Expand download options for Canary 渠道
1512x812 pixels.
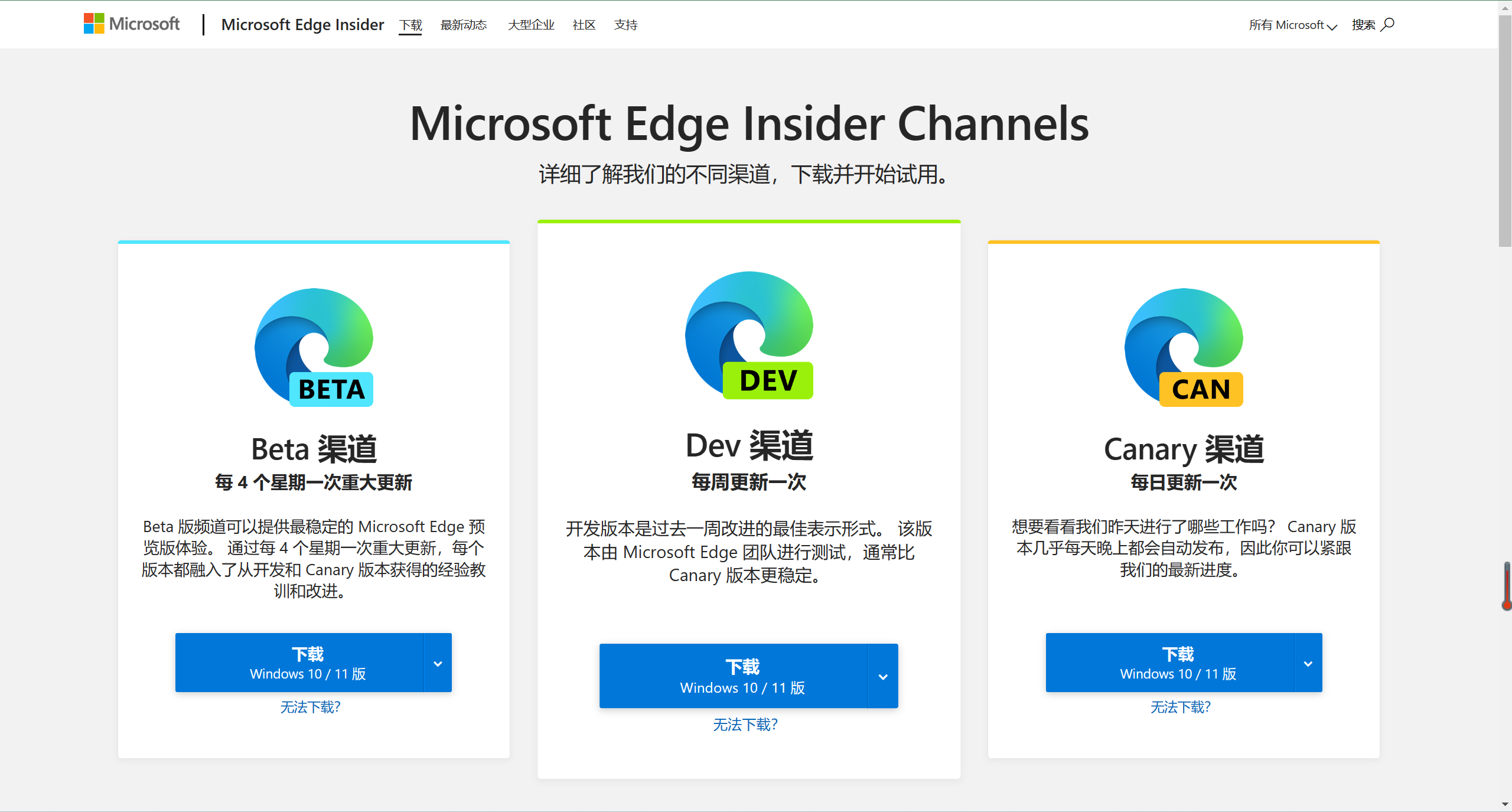[1308, 663]
